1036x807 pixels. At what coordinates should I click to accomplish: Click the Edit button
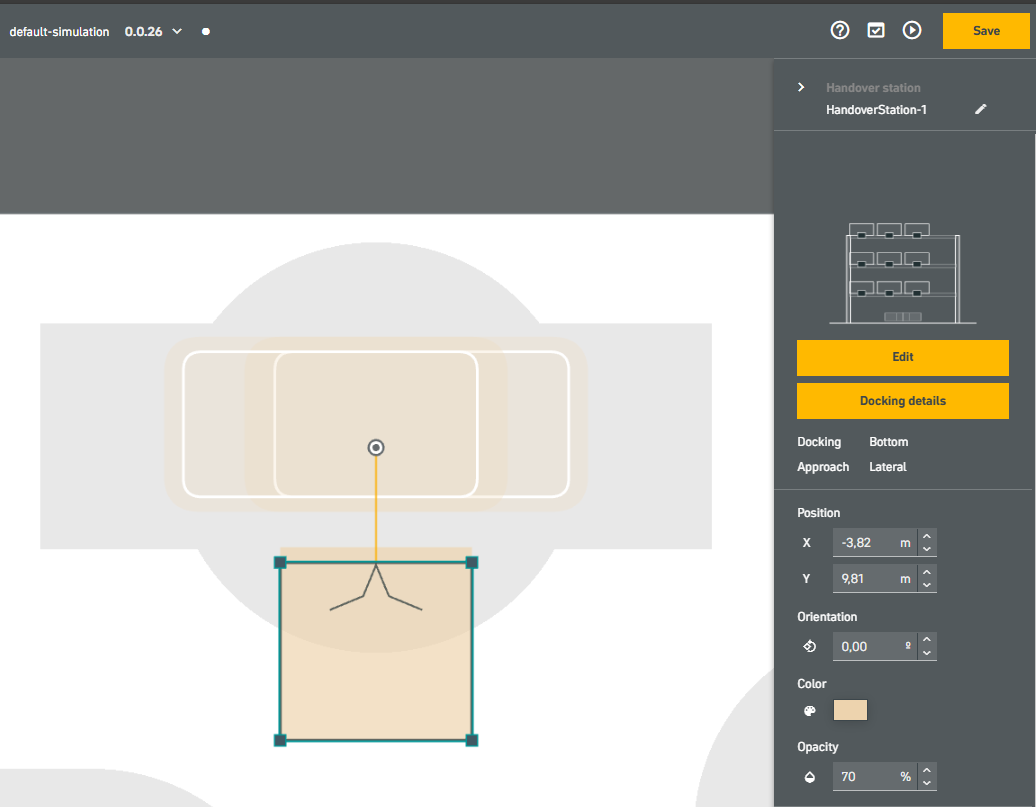click(903, 357)
